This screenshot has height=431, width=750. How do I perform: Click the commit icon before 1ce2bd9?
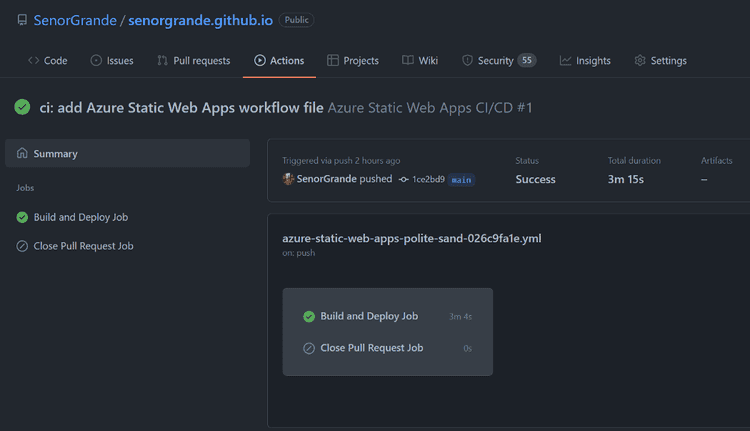(x=404, y=179)
